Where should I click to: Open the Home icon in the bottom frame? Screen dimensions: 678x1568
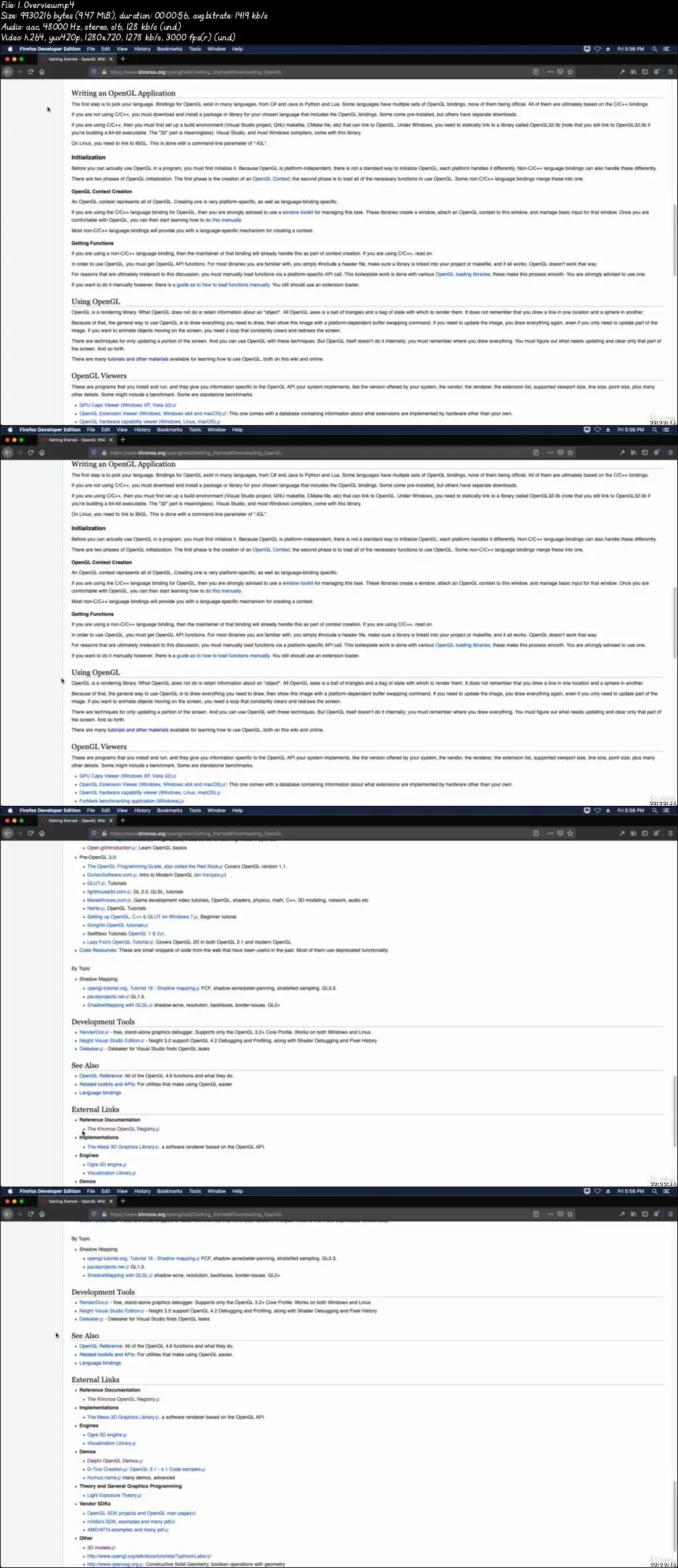tap(42, 1214)
